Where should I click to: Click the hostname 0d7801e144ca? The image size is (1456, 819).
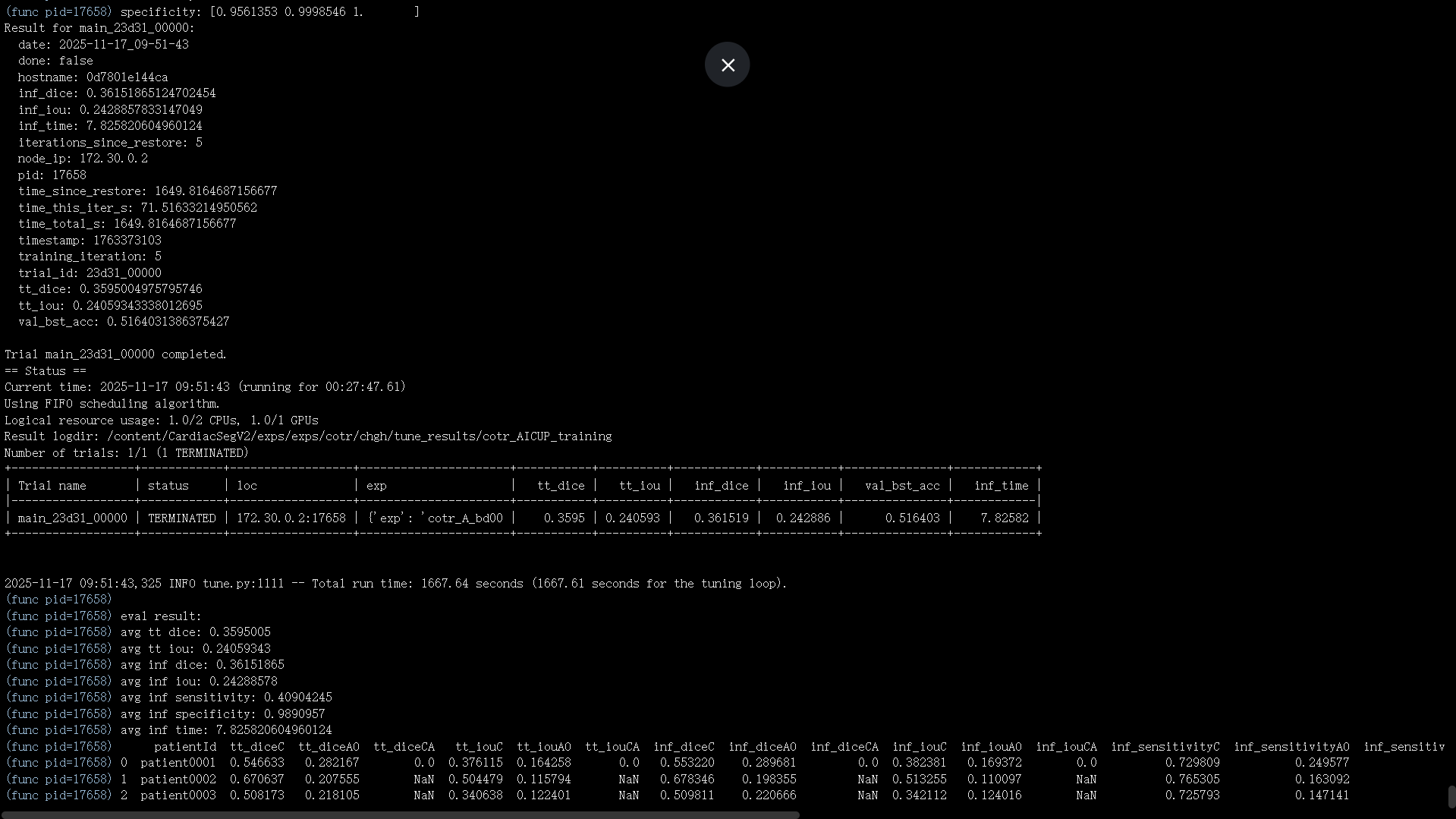tap(126, 77)
